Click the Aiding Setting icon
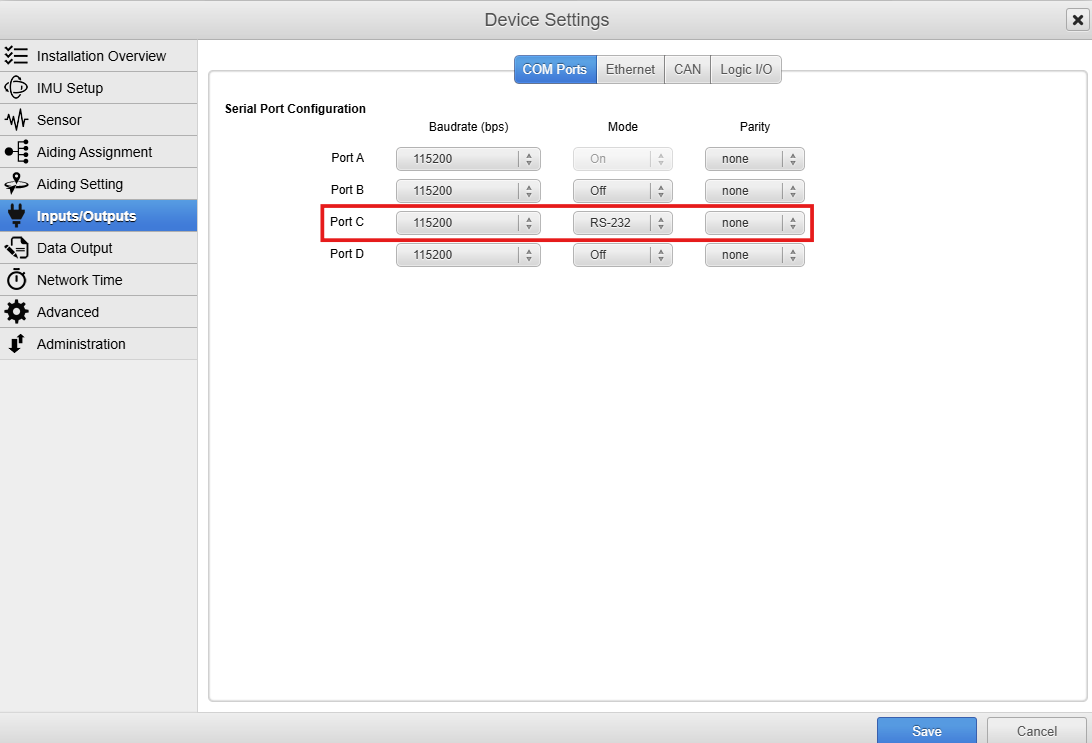Screen dimensions: 1092x743 tap(16, 184)
